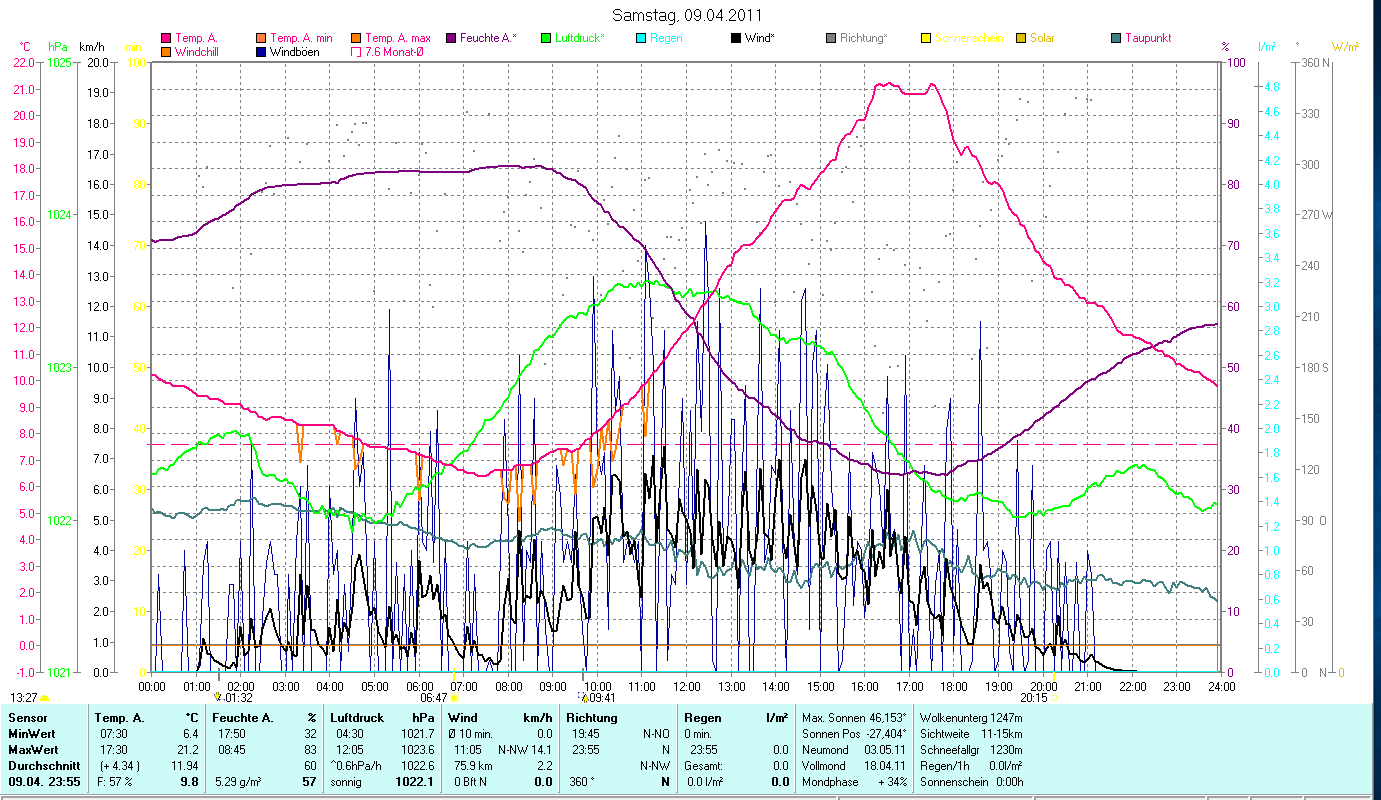
Task: Click the chart title Samstag, 09.04.2011
Action: click(x=689, y=15)
